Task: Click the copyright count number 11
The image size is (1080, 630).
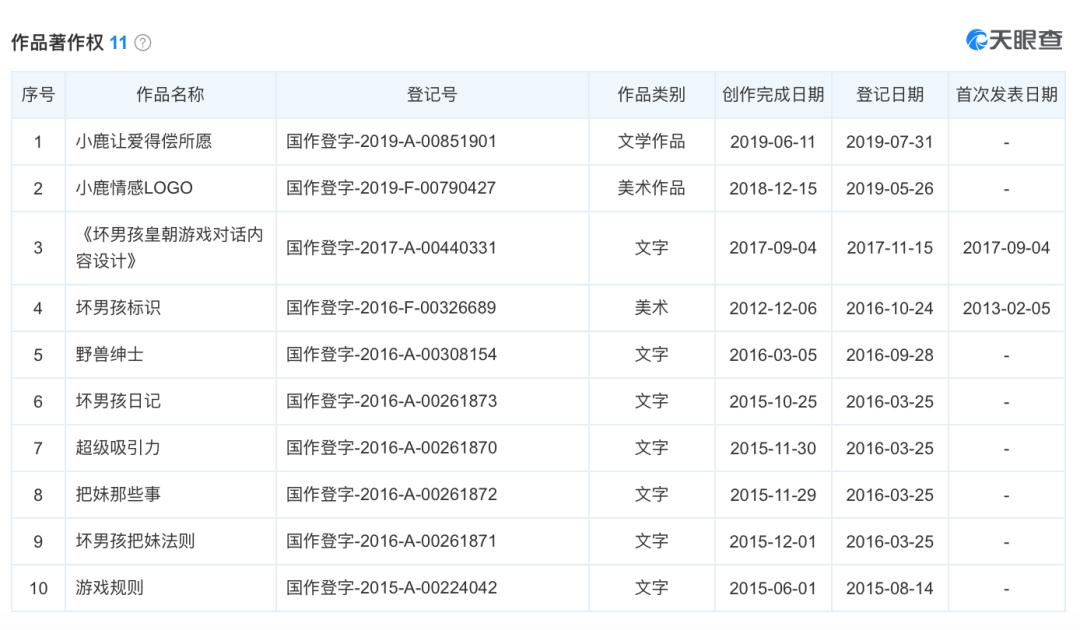Action: (x=119, y=43)
